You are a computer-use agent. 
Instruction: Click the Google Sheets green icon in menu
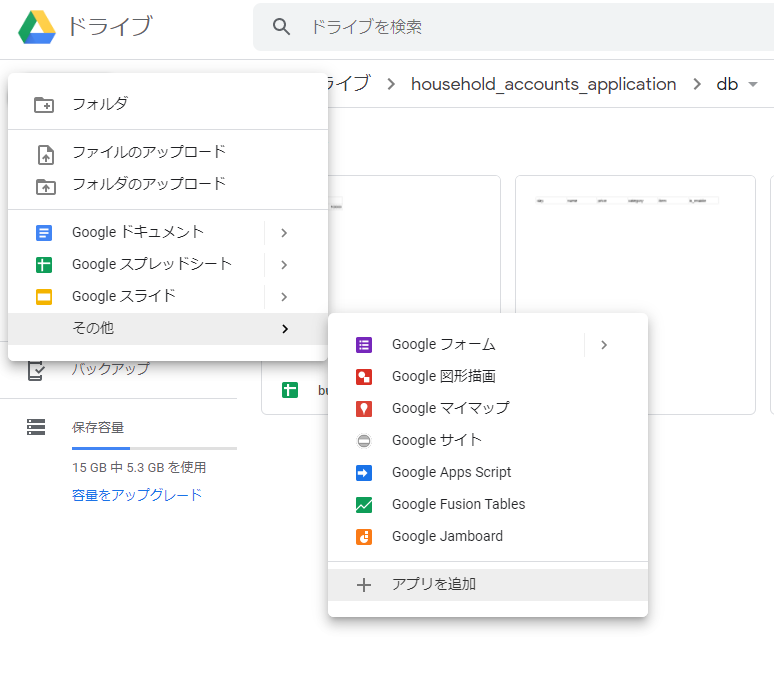pos(44,265)
